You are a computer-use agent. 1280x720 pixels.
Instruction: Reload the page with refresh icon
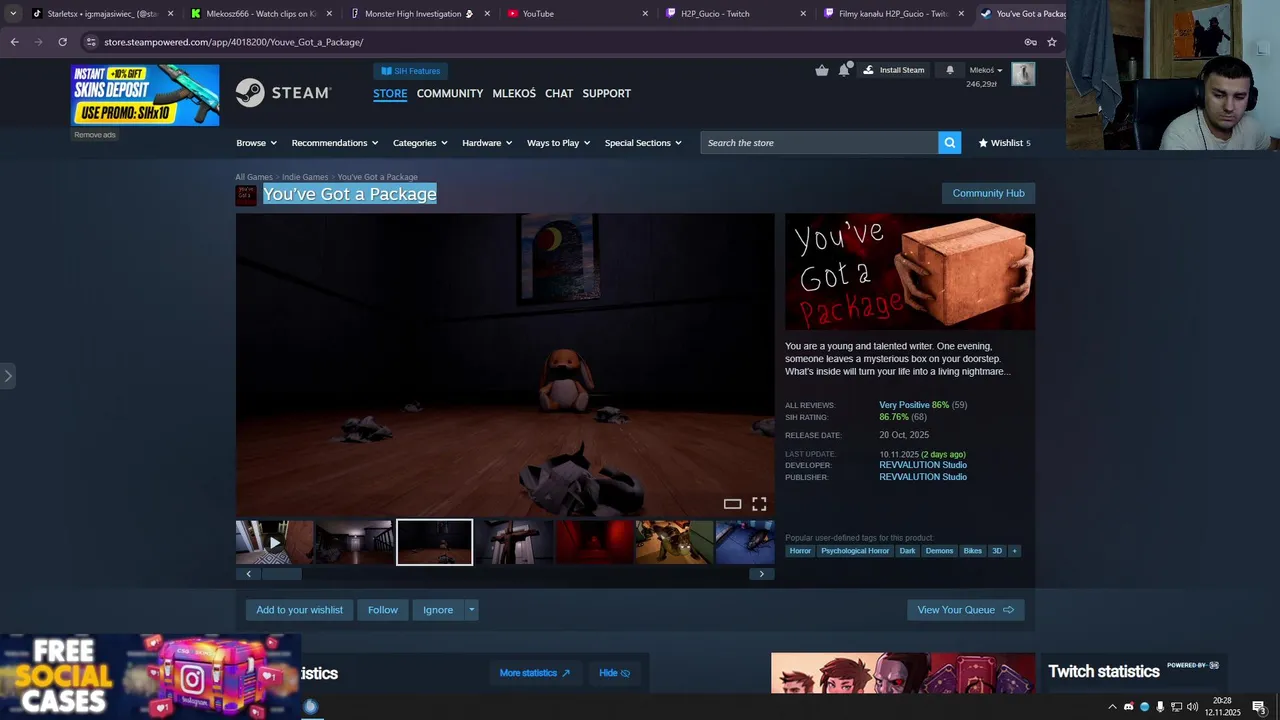pyautogui.click(x=62, y=42)
